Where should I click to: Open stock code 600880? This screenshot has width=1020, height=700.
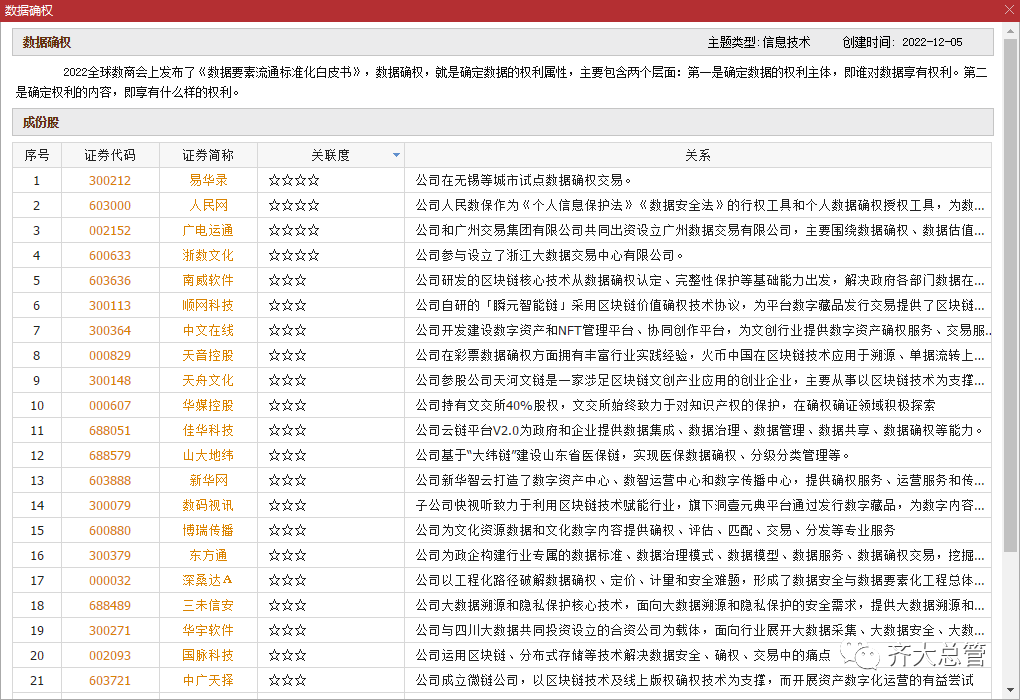pos(110,530)
